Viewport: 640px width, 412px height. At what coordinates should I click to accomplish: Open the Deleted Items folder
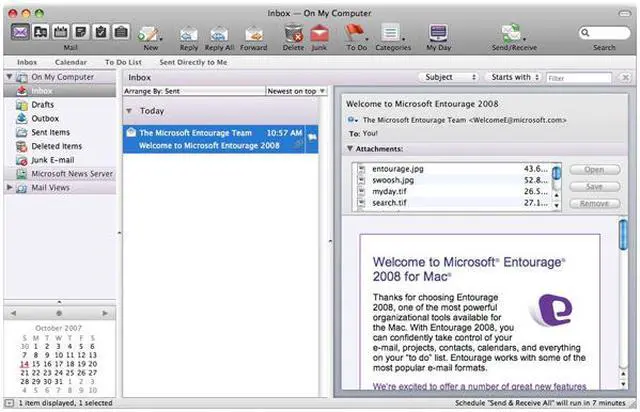pos(60,146)
